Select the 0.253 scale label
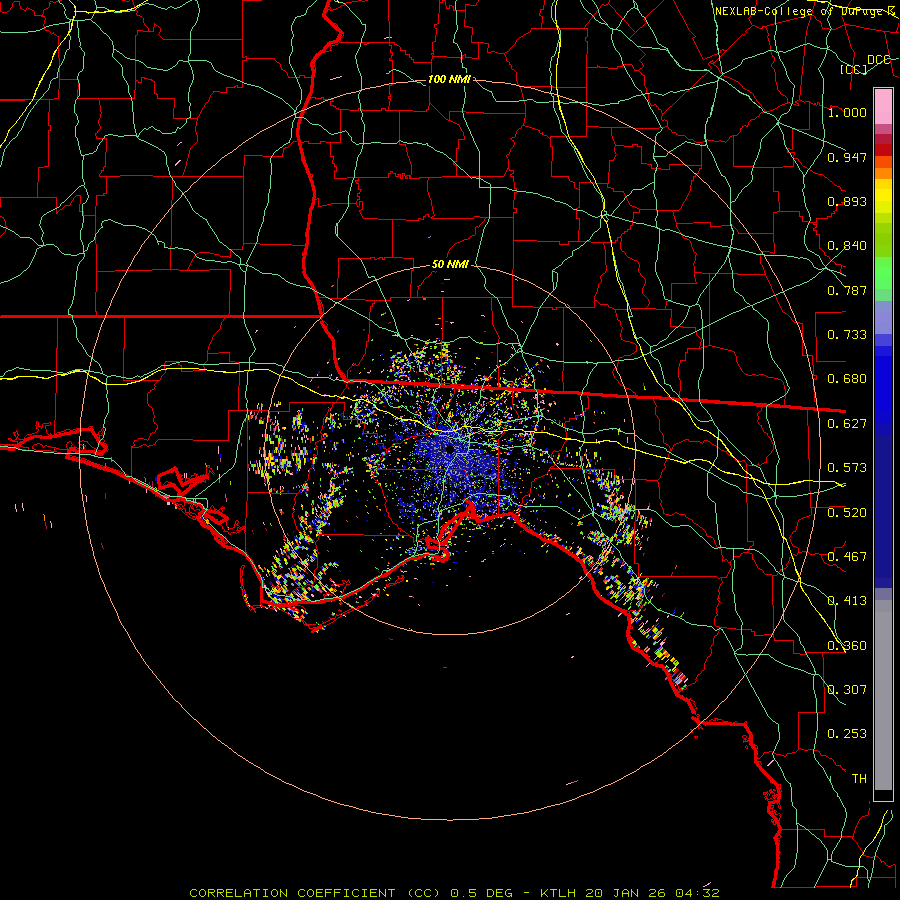The image size is (900, 900). click(x=847, y=734)
